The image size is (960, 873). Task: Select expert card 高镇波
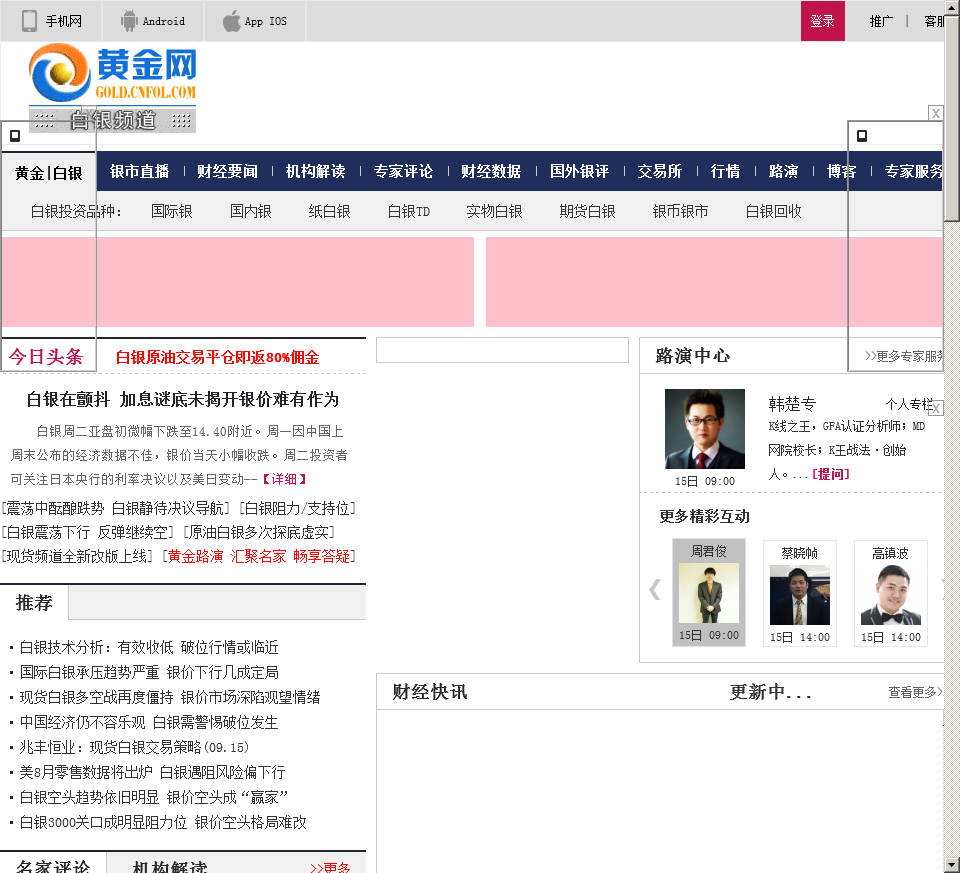[x=891, y=593]
